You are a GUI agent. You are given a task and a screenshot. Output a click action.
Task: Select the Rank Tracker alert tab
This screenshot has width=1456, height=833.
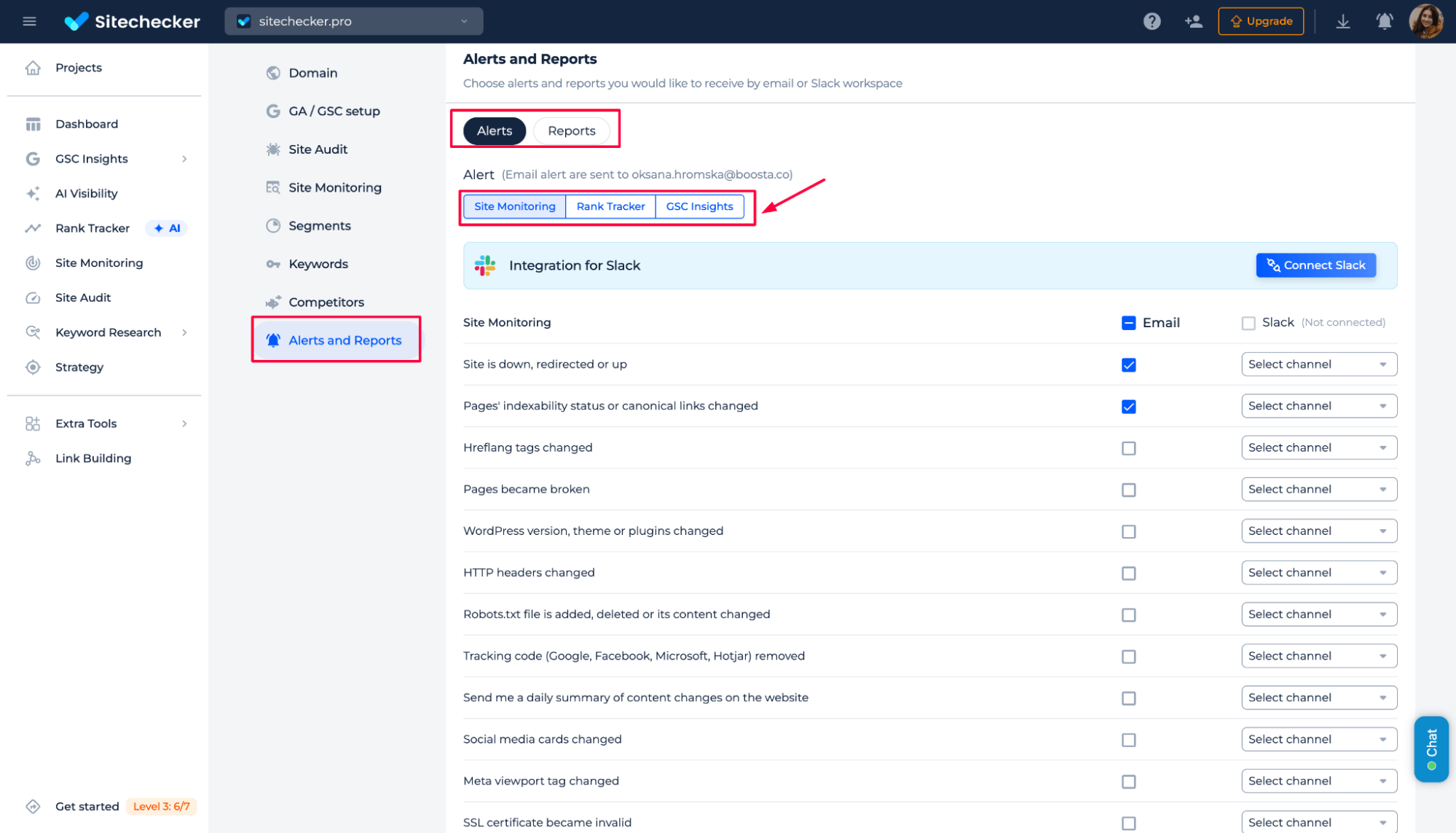point(610,206)
